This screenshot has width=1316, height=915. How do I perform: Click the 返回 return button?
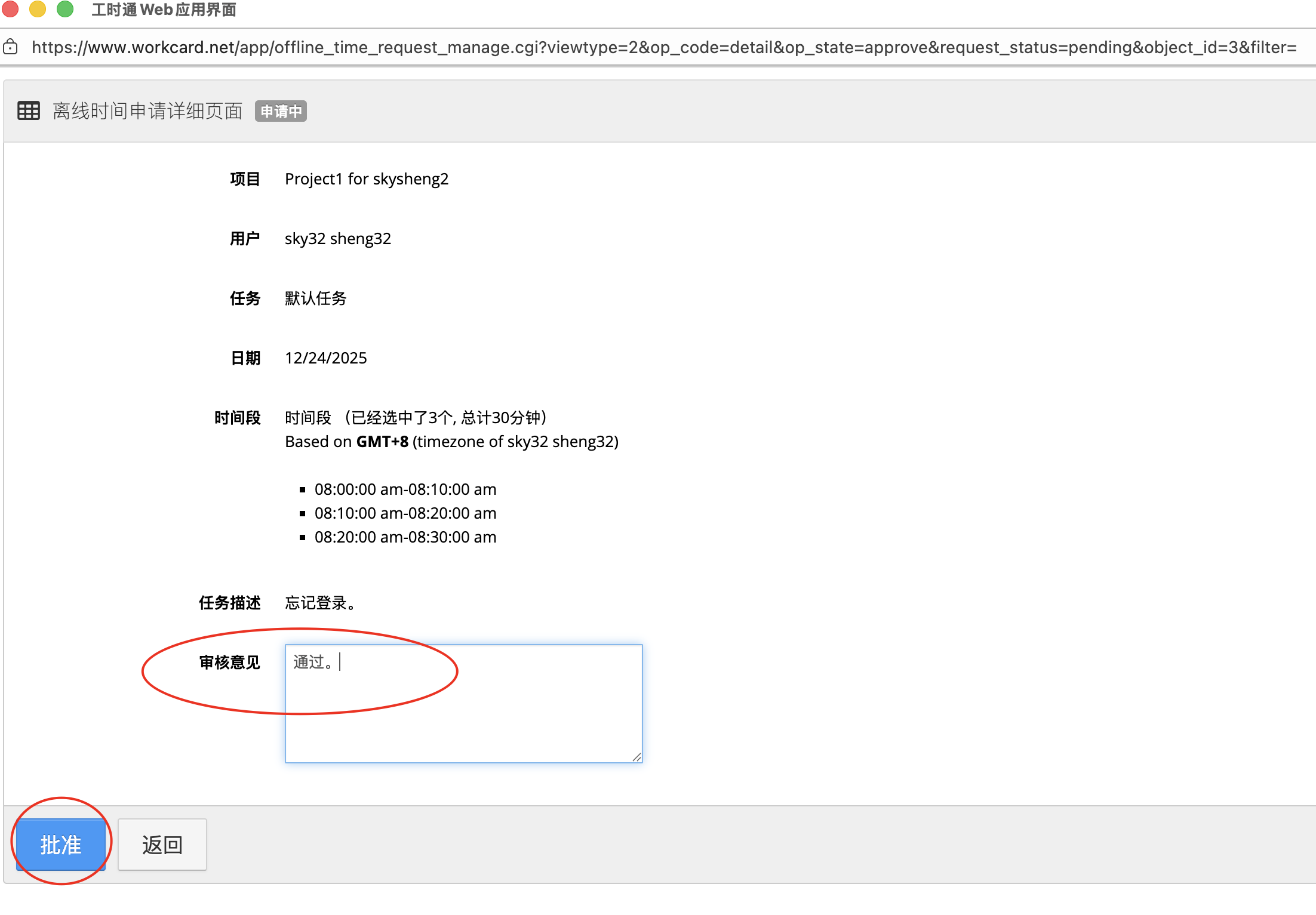pyautogui.click(x=162, y=845)
